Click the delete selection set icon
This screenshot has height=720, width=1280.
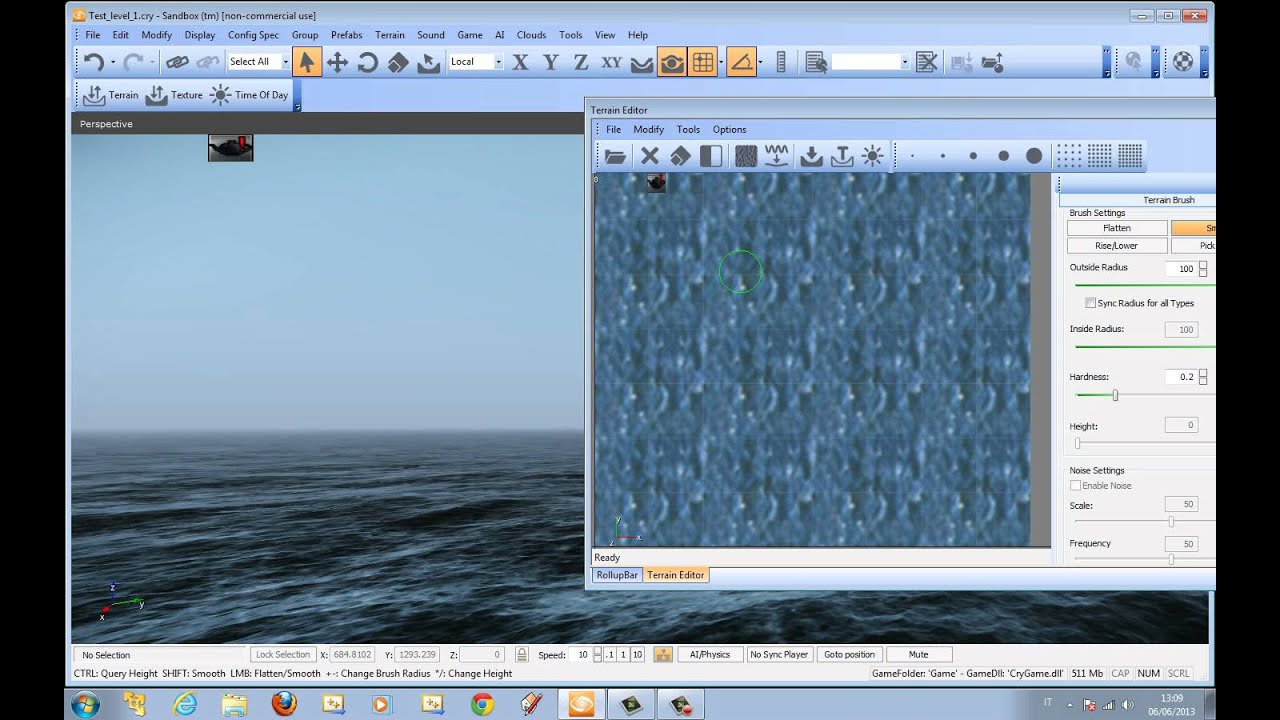927,62
